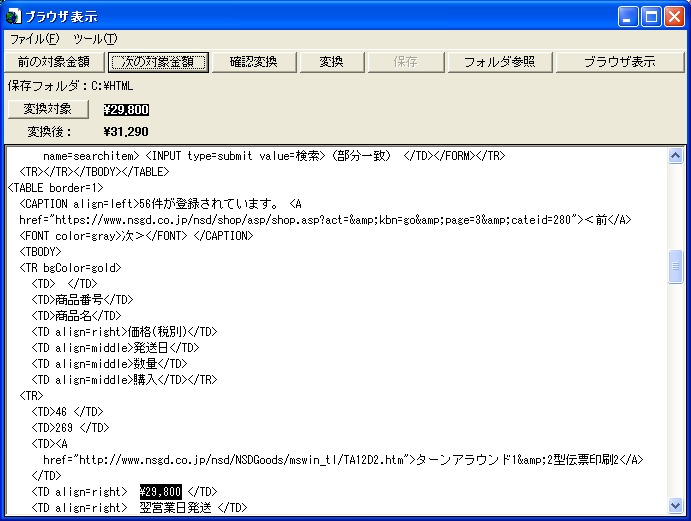Close the ブラウザ表示 window

(674, 17)
